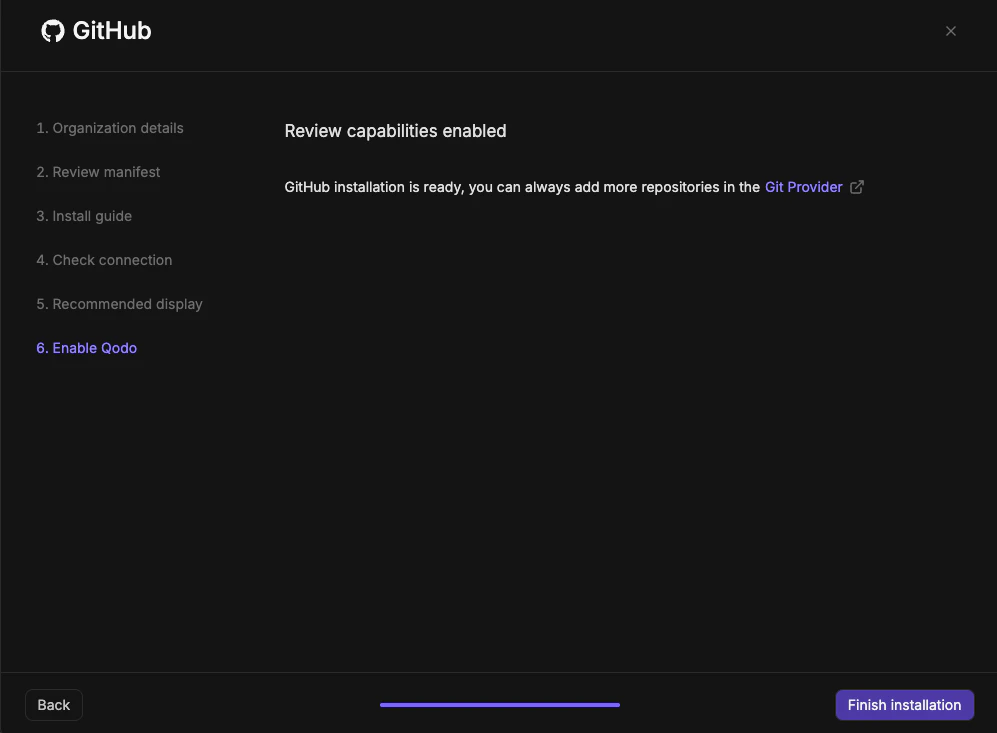Viewport: 997px width, 733px height.
Task: Click the Back button
Action: [53, 705]
